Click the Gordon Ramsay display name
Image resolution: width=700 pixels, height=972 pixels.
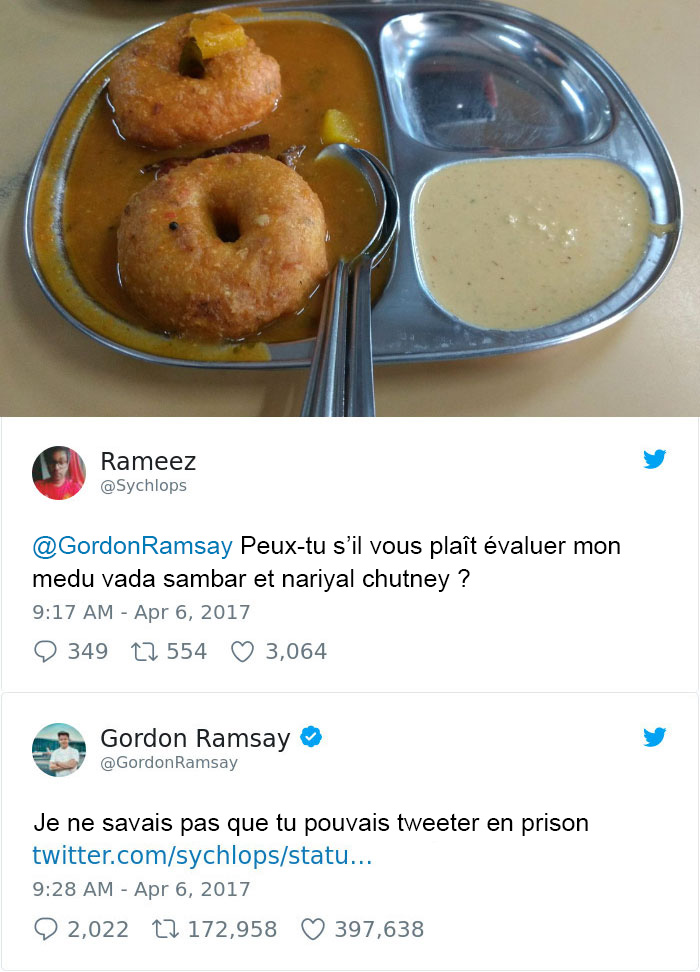point(195,738)
